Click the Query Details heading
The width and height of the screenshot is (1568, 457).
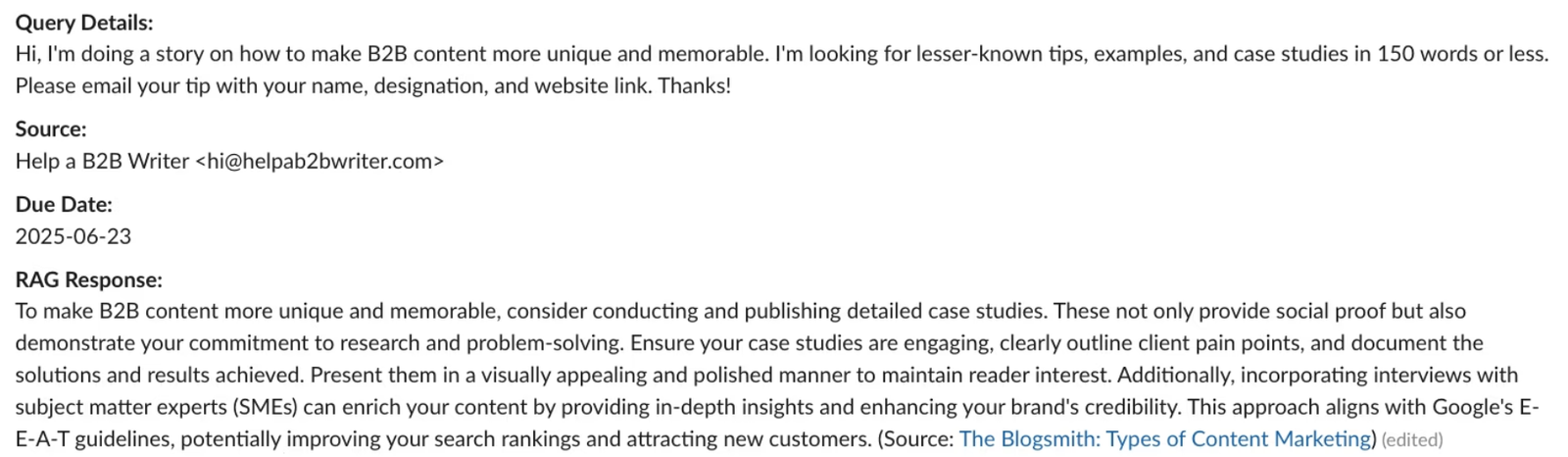[x=84, y=23]
